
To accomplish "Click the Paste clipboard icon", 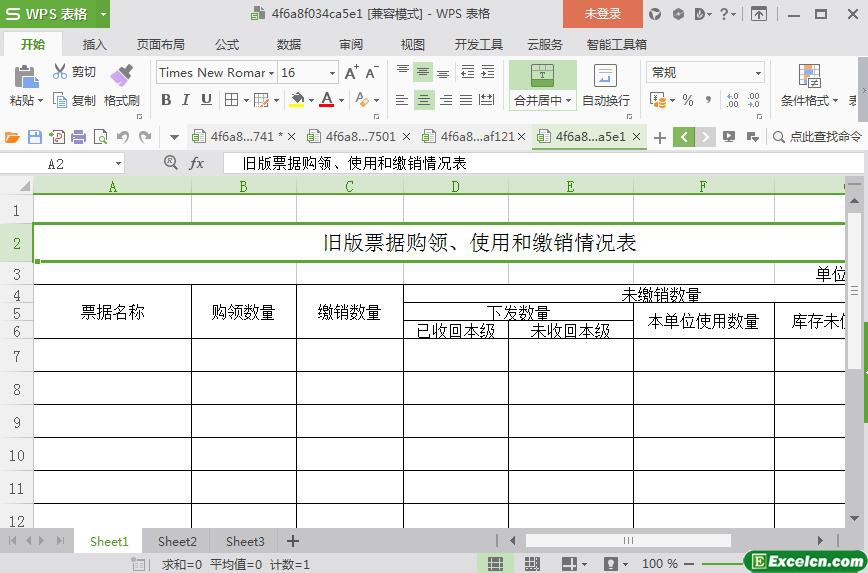I will point(26,77).
